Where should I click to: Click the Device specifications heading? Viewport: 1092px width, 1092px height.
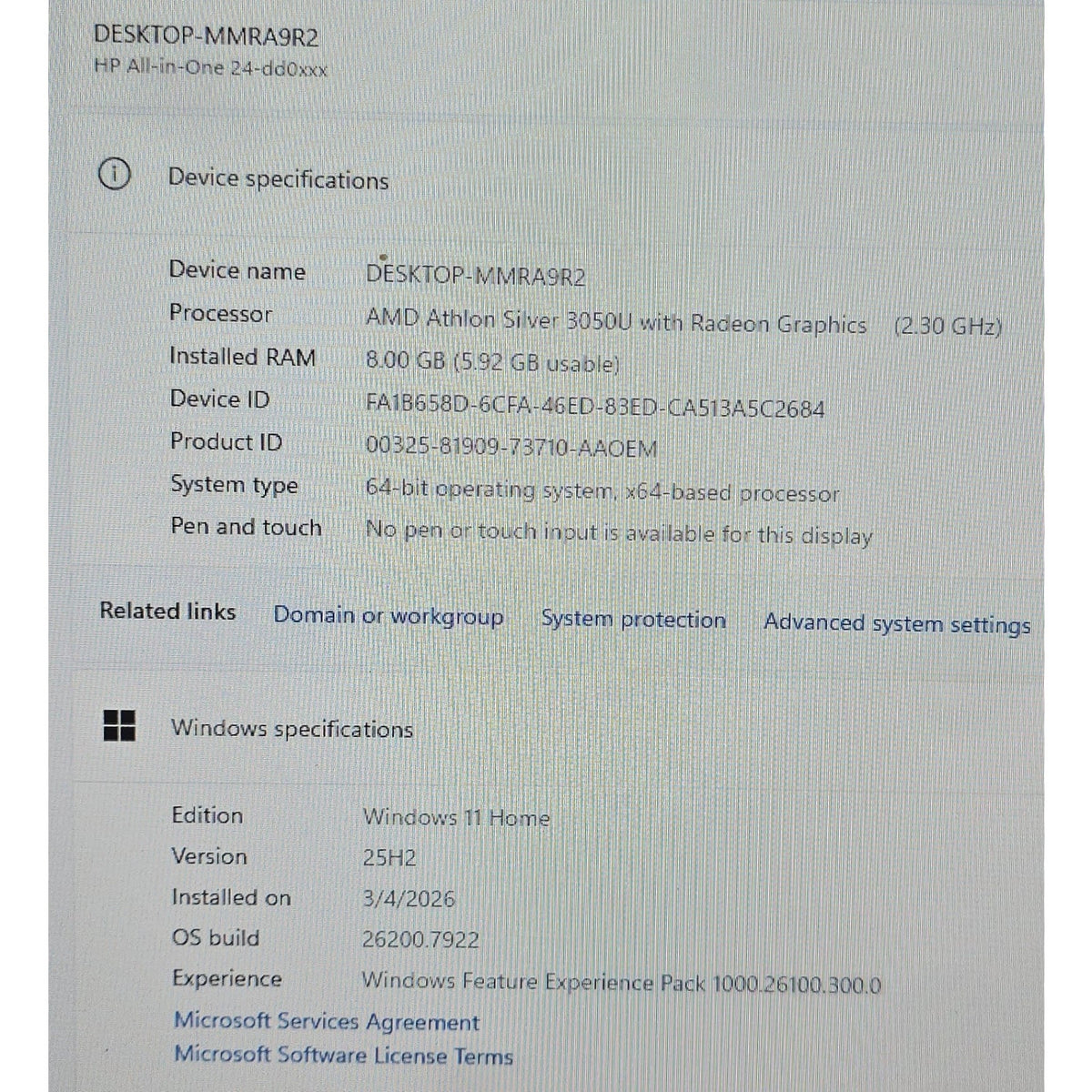click(278, 179)
